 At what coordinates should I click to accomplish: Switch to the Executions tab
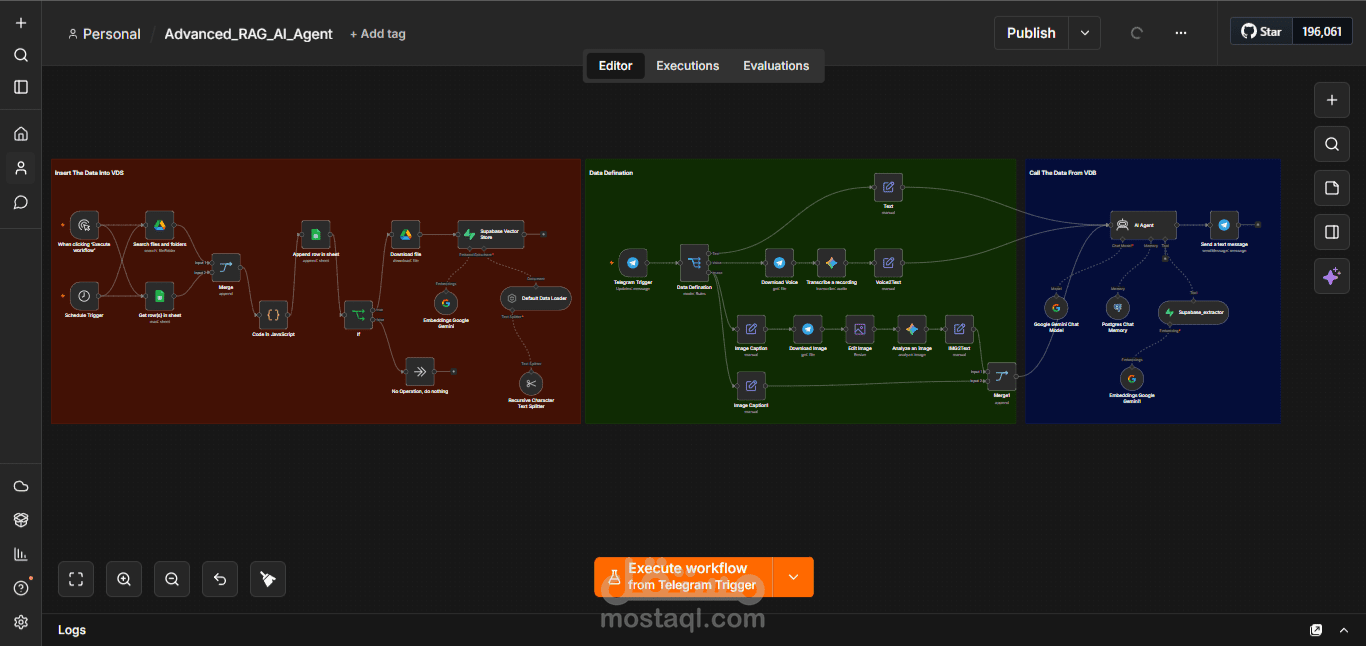tap(687, 66)
